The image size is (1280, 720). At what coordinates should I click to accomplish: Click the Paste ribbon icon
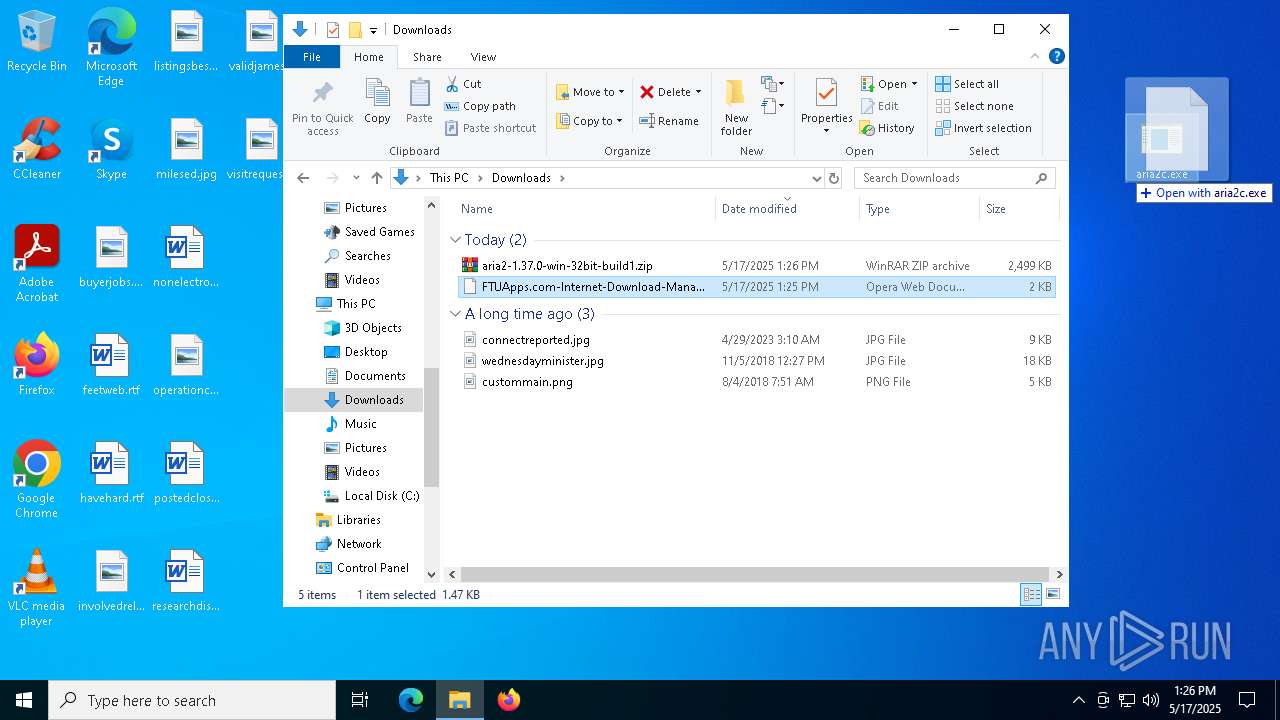coord(419,101)
